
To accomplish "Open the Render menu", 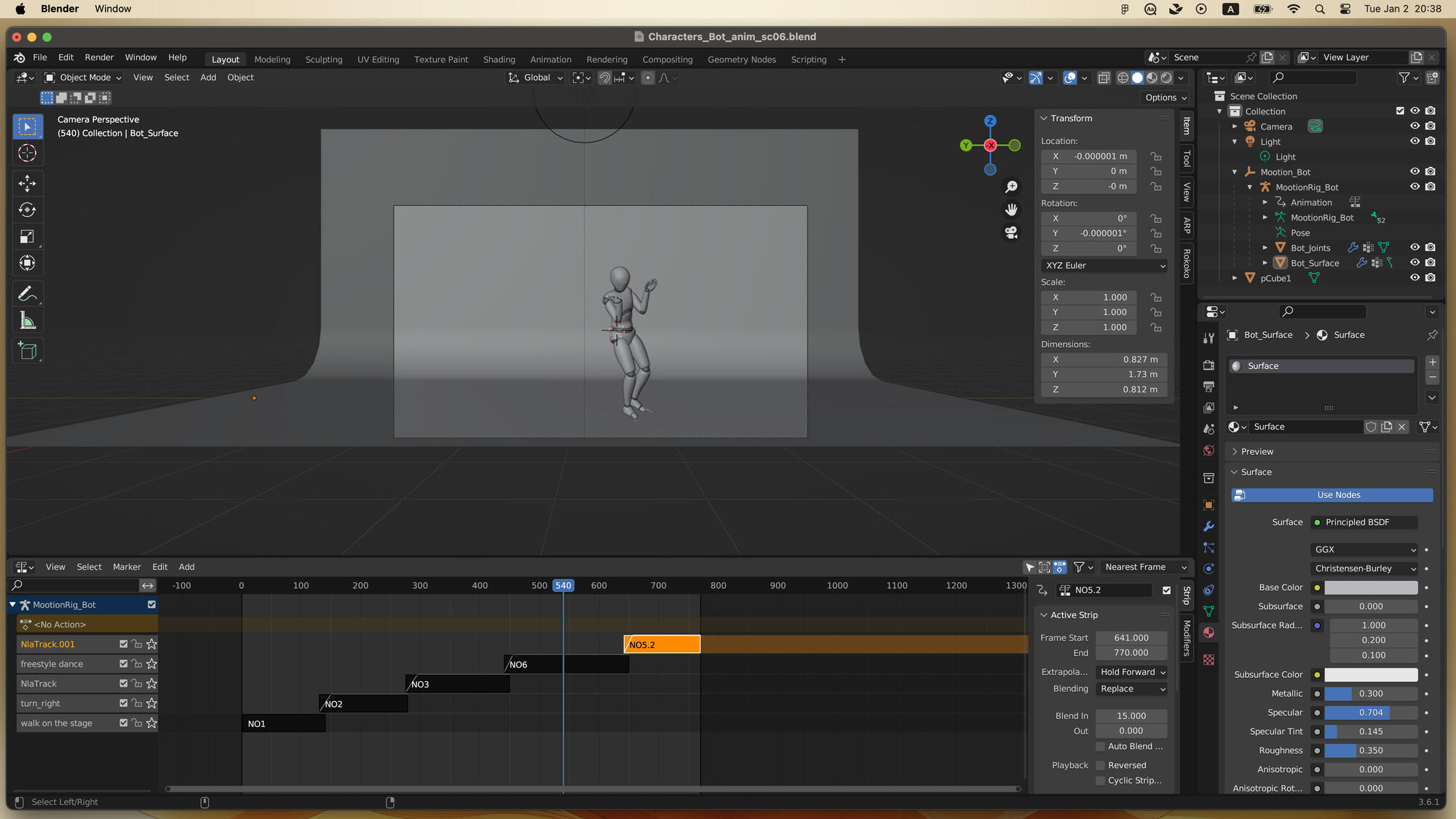I will point(99,58).
